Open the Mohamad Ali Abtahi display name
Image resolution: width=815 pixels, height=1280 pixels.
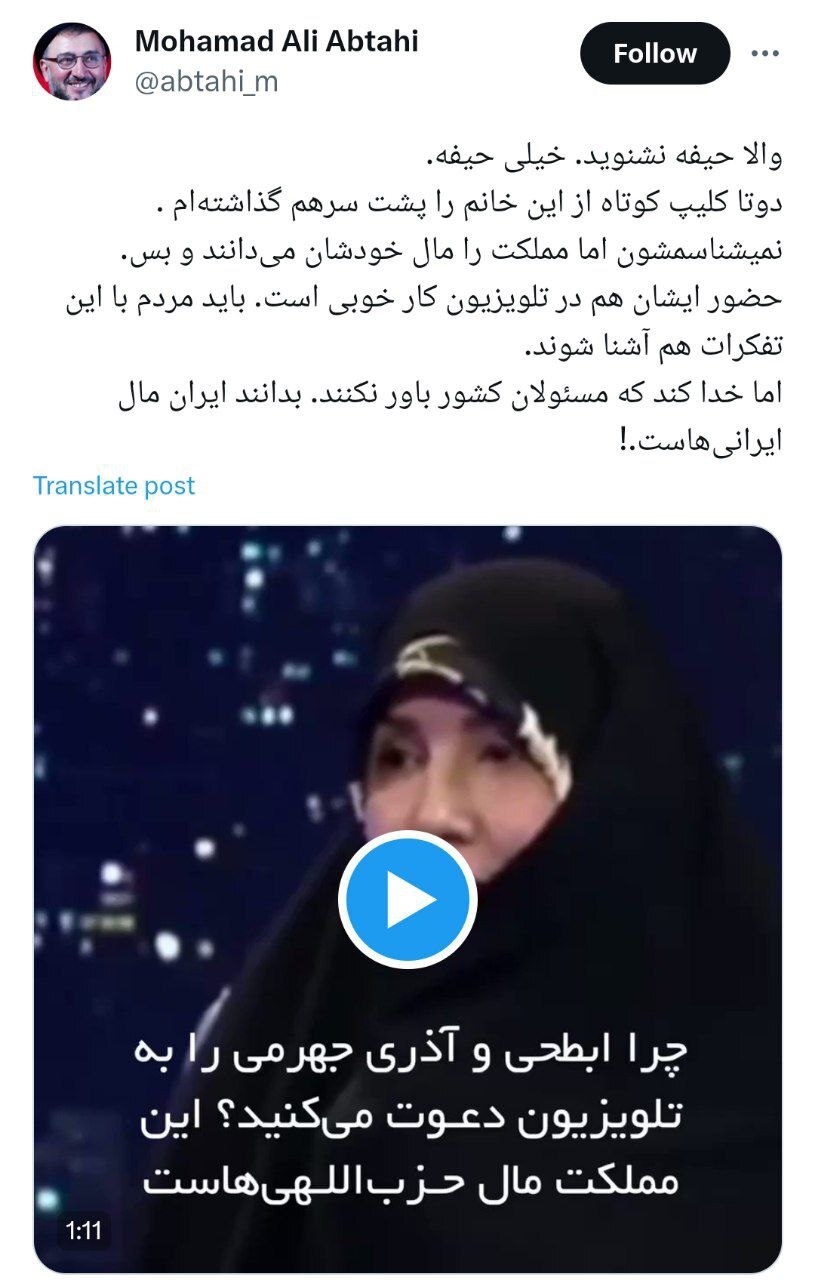[276, 41]
